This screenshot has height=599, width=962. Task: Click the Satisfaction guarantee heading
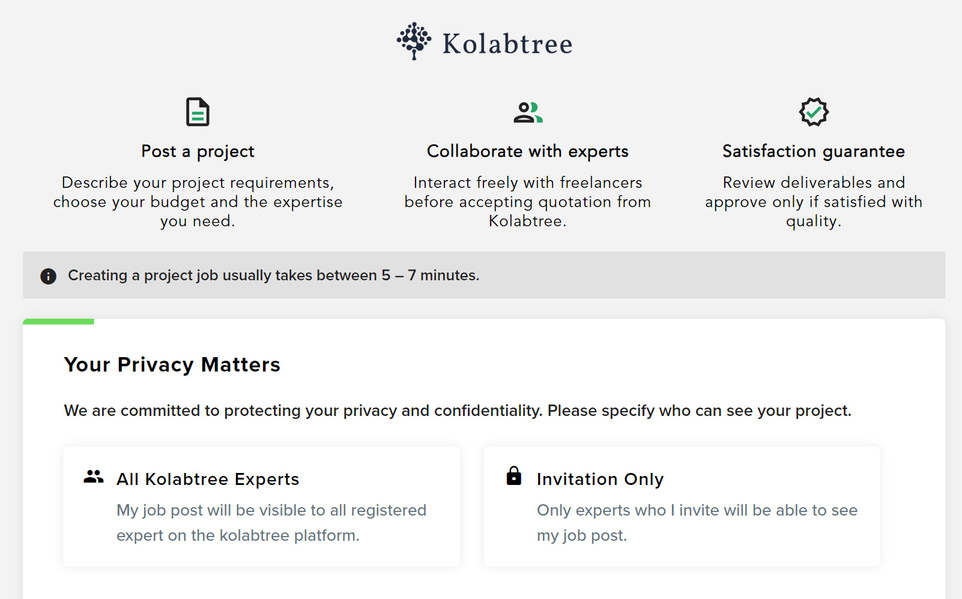pos(814,152)
